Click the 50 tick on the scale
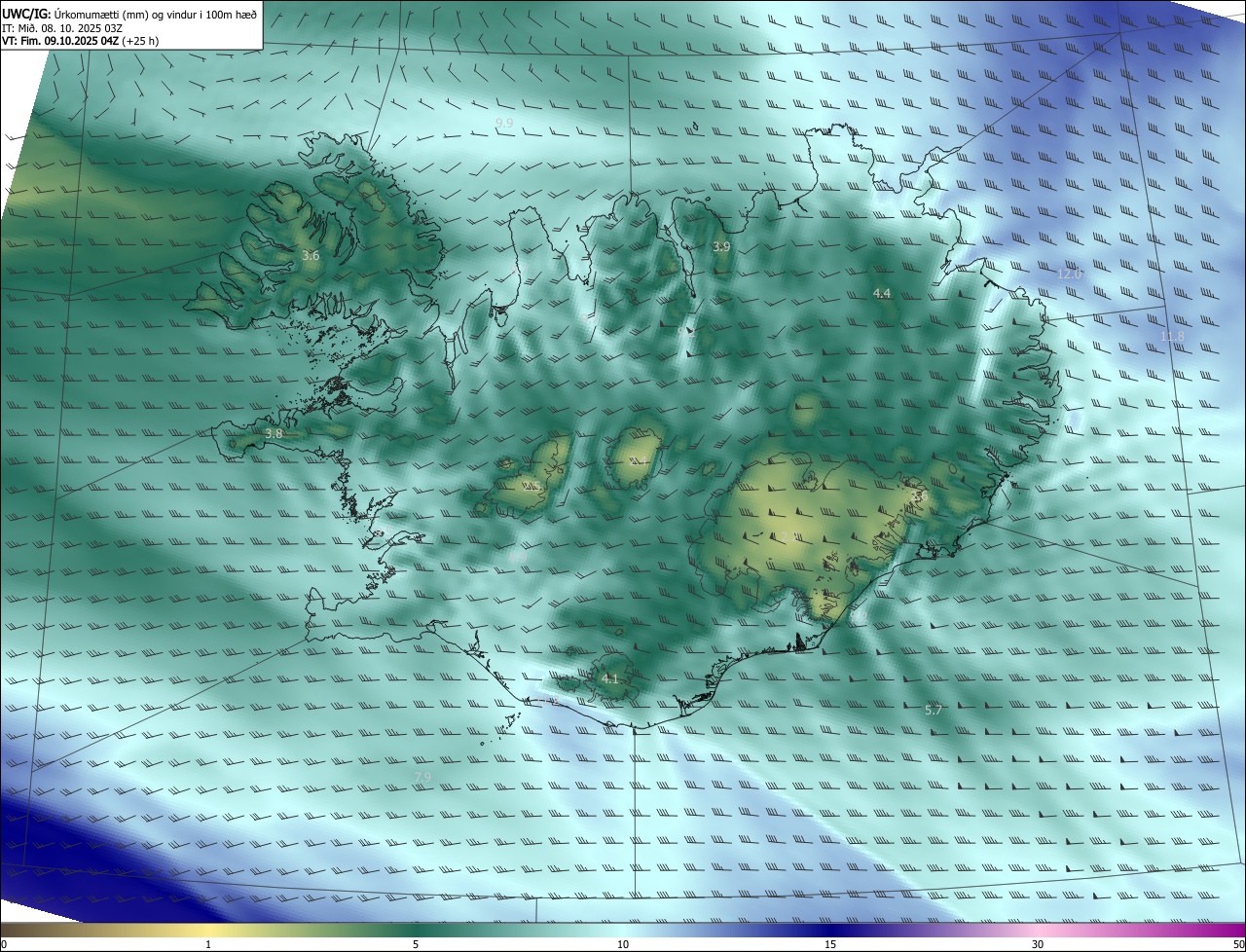Viewport: 1246px width, 952px height. (1238, 945)
